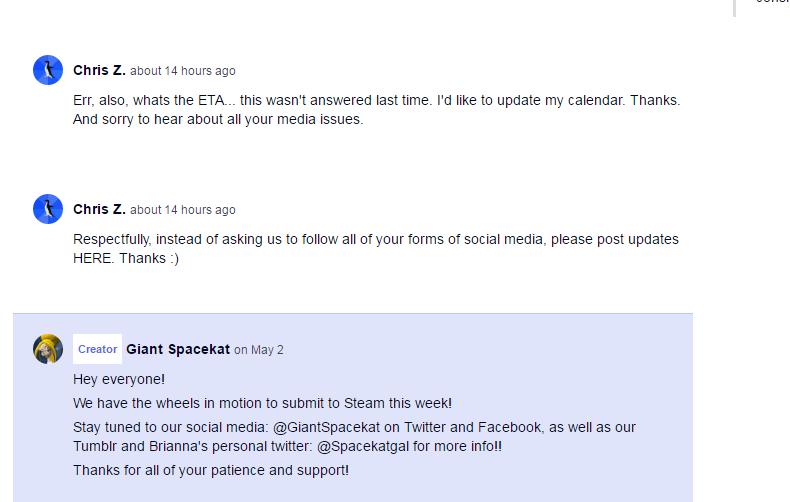This screenshot has width=790, height=502.
Task: Click Giant Spacekat's creator avatar image
Action: tap(48, 349)
